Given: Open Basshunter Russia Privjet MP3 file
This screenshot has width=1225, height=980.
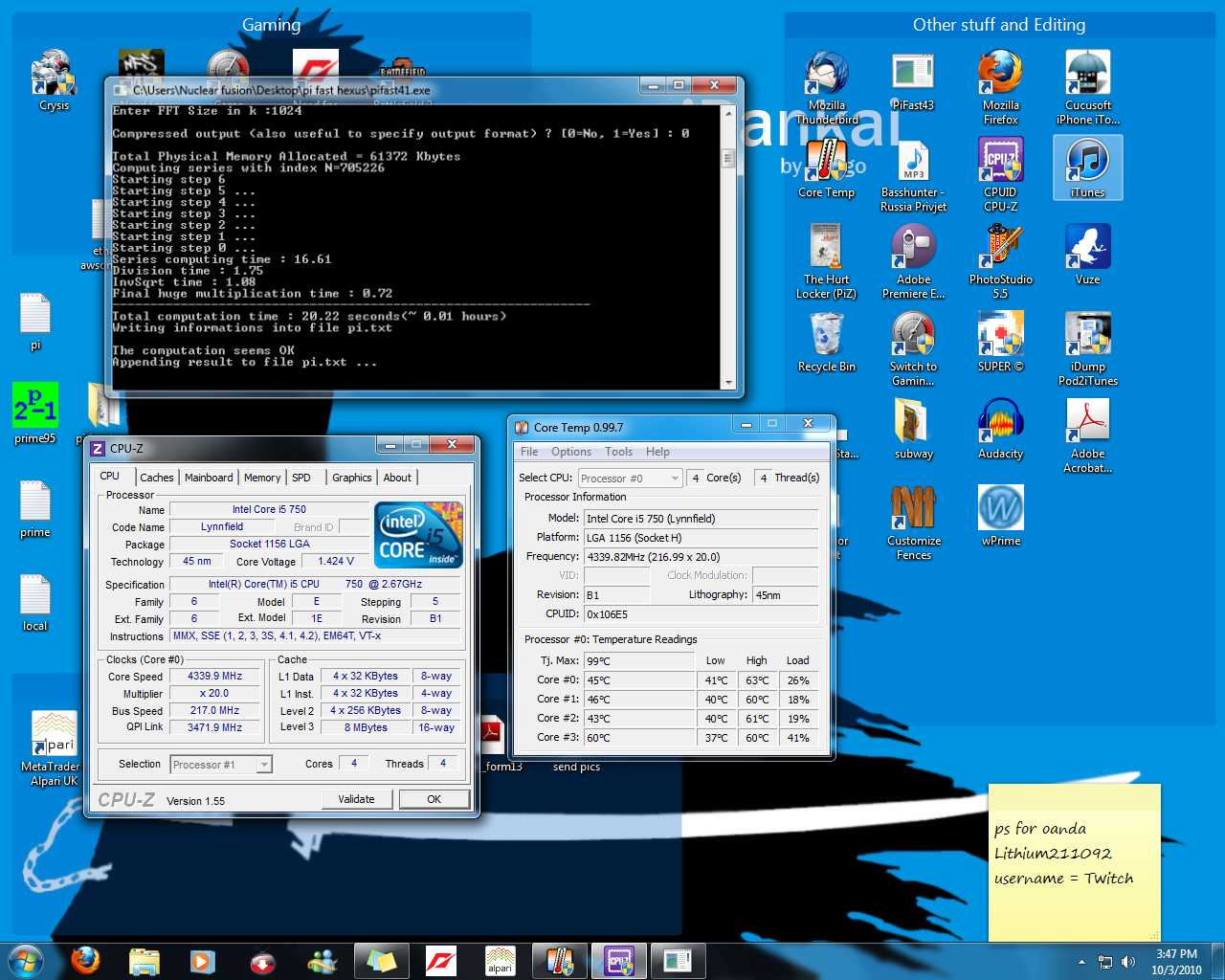Looking at the screenshot, I should coord(914,175).
